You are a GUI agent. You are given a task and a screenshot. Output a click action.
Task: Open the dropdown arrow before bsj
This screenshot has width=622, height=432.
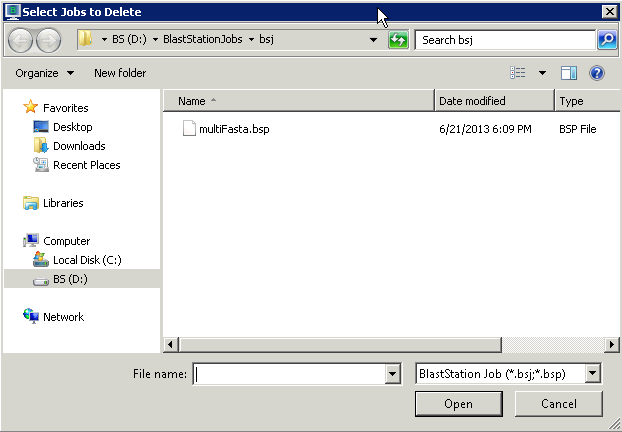coord(251,39)
